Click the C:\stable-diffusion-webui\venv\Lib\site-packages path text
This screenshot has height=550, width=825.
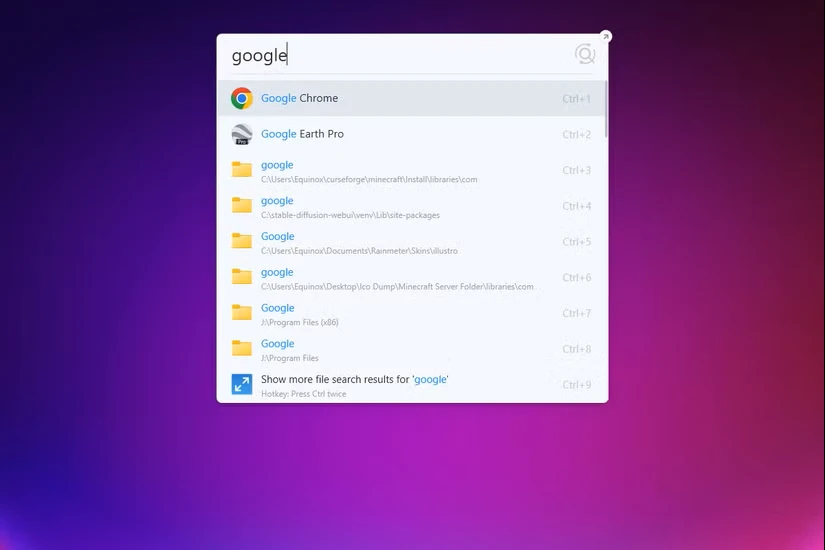pyautogui.click(x=350, y=215)
